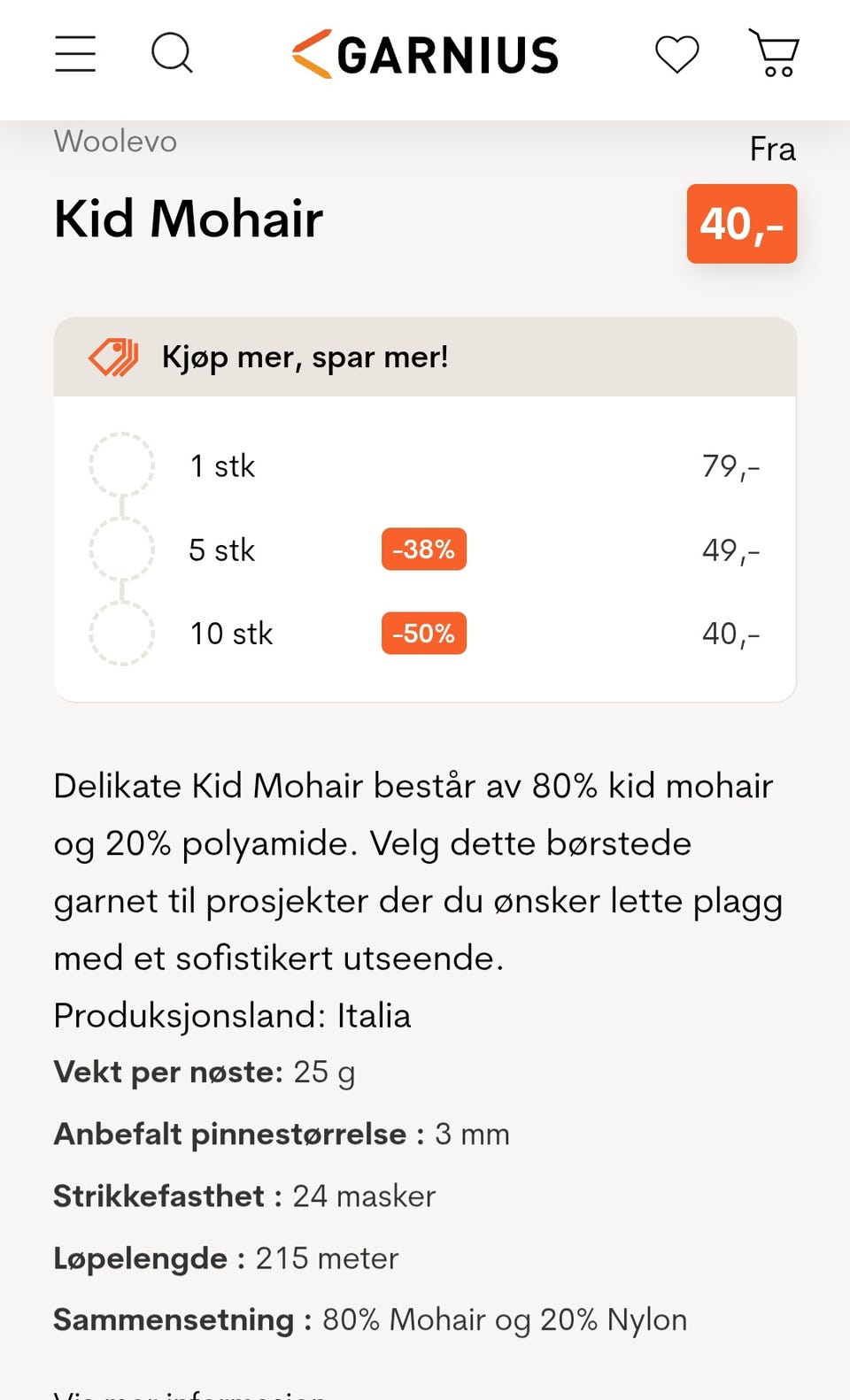Open the search magnifier icon
The image size is (850, 1400).
[x=172, y=53]
